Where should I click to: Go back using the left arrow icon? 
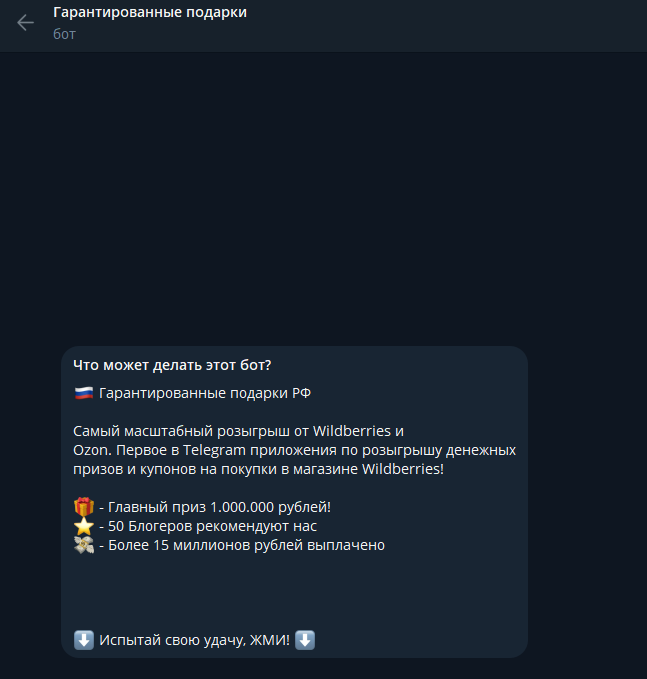(x=25, y=23)
